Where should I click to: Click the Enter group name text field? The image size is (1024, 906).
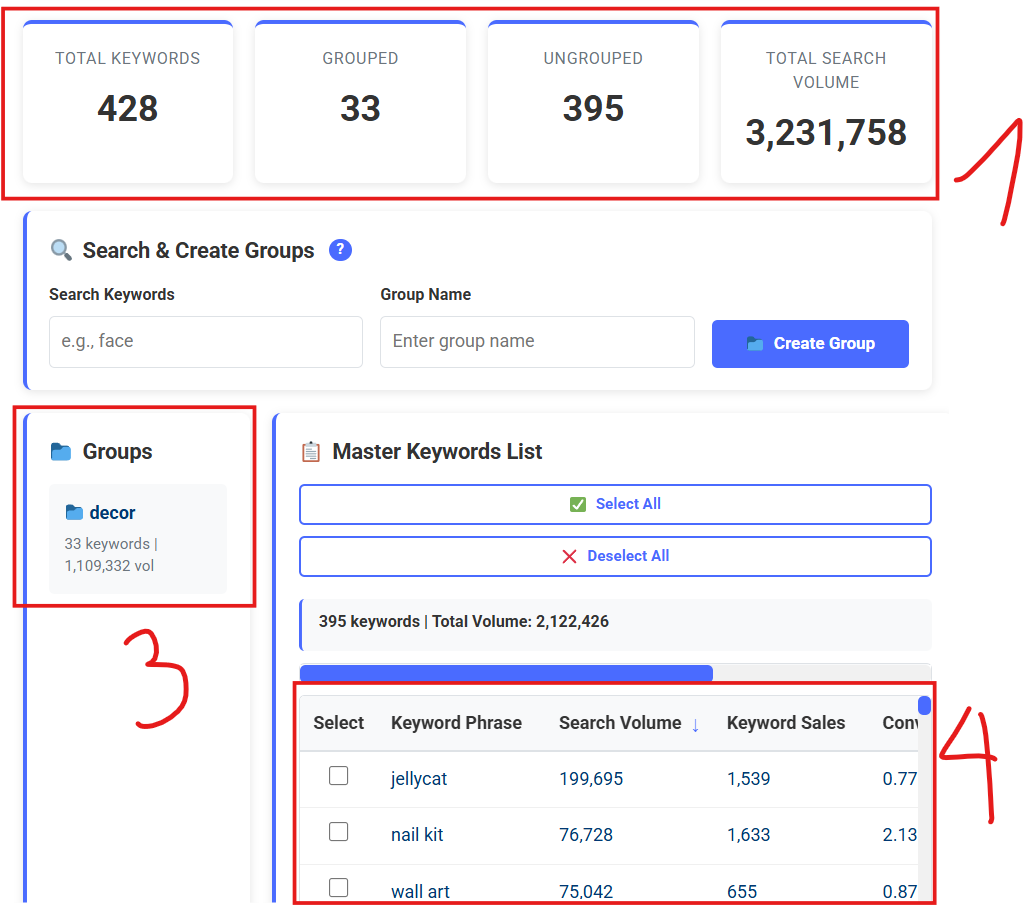coord(537,342)
